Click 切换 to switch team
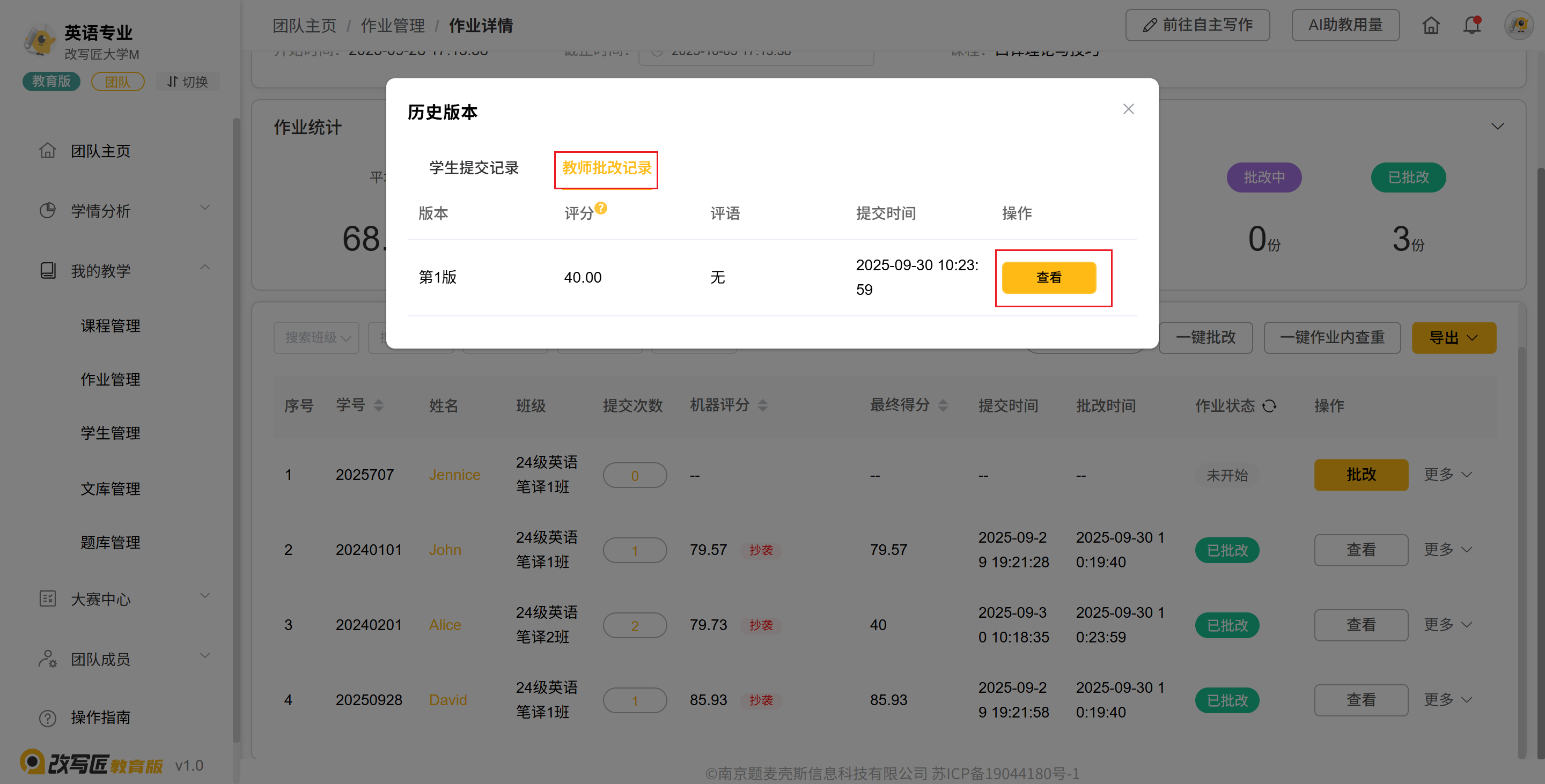 (188, 82)
